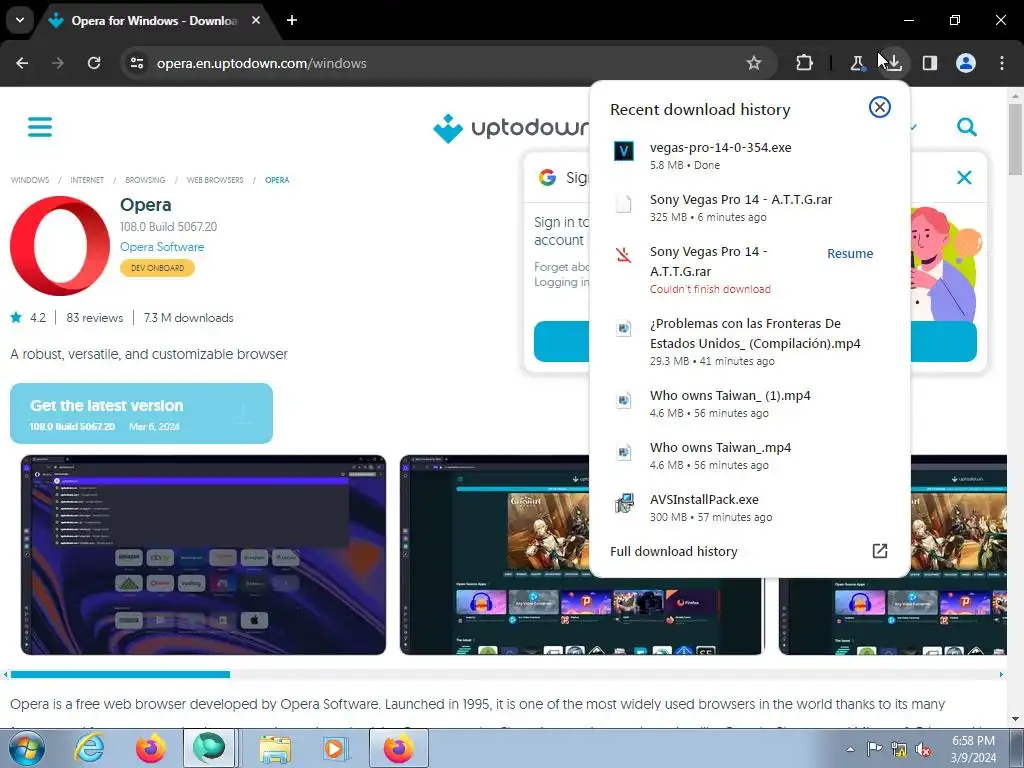Viewport: 1024px width, 768px height.
Task: Open Opera Software developer link
Action: 162,247
